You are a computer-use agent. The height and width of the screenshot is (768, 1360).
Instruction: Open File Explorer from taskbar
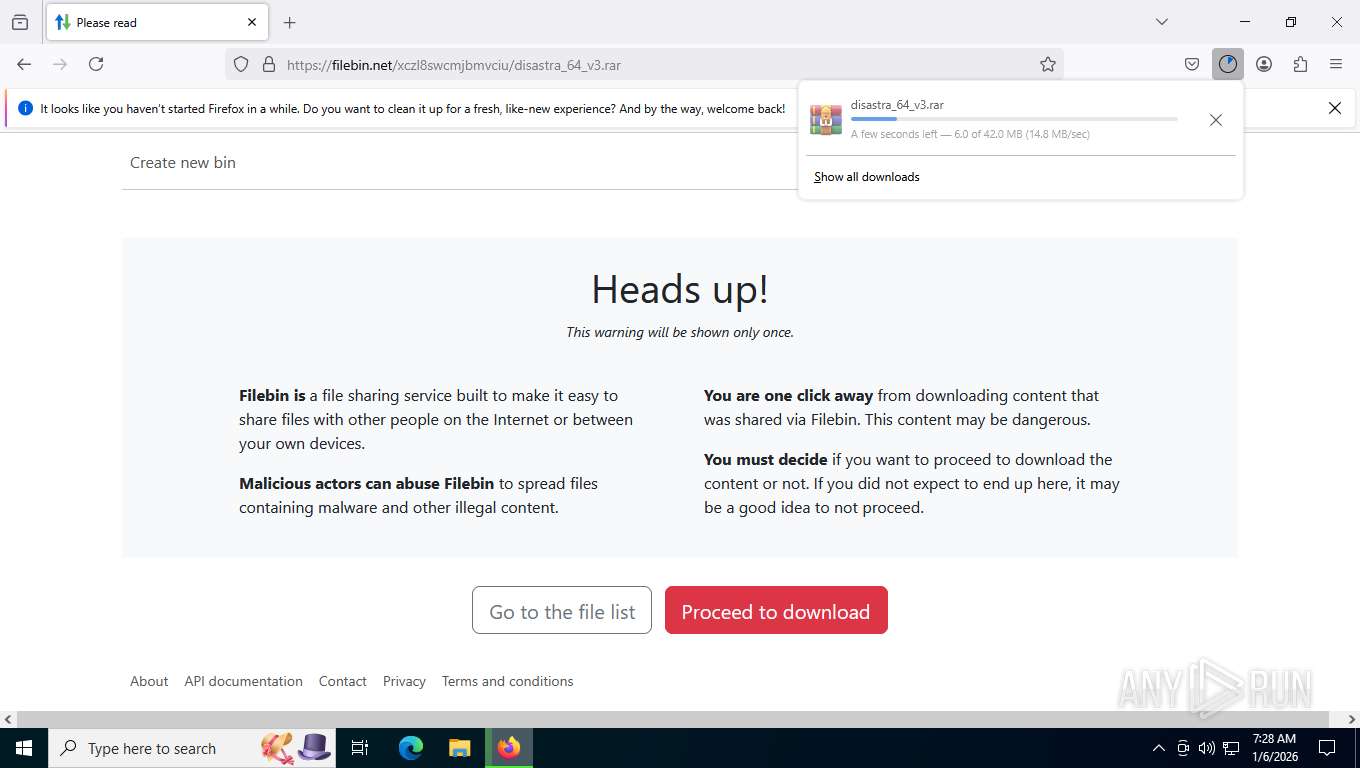(459, 748)
